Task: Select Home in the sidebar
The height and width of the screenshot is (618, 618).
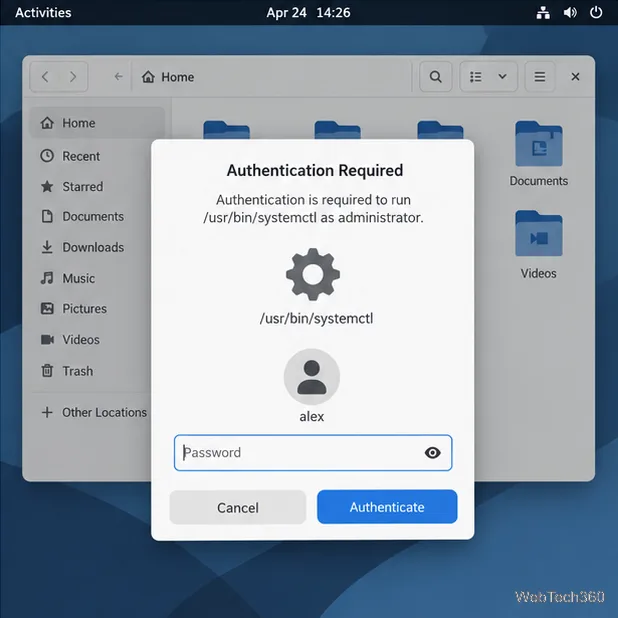Action: (97, 123)
